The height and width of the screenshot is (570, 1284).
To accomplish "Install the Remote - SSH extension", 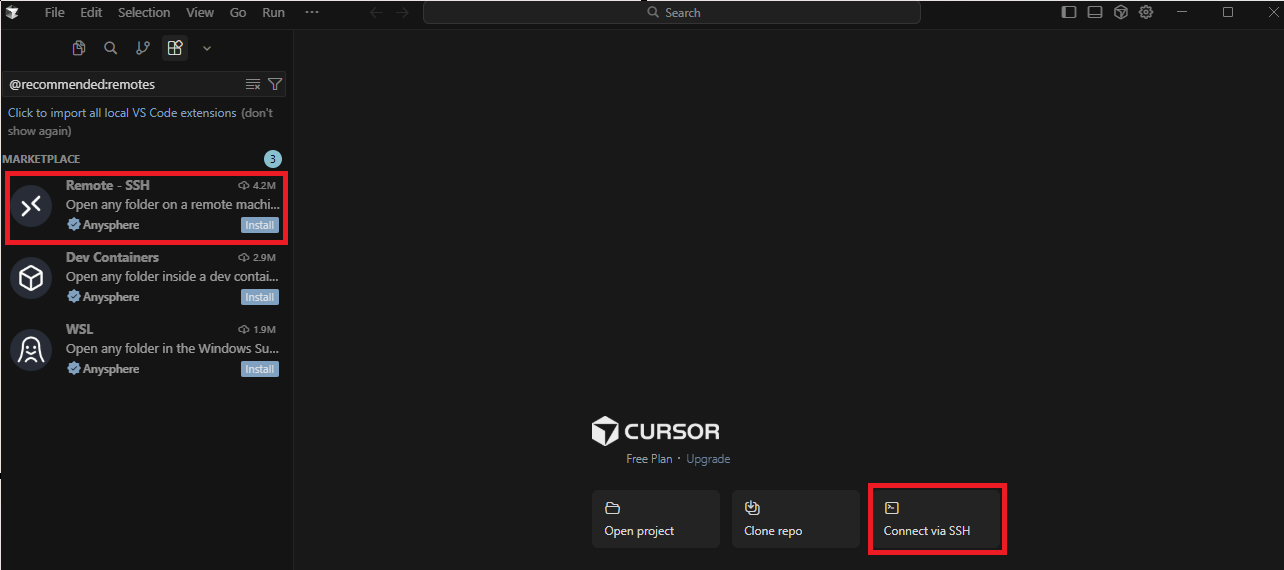I will (x=260, y=225).
